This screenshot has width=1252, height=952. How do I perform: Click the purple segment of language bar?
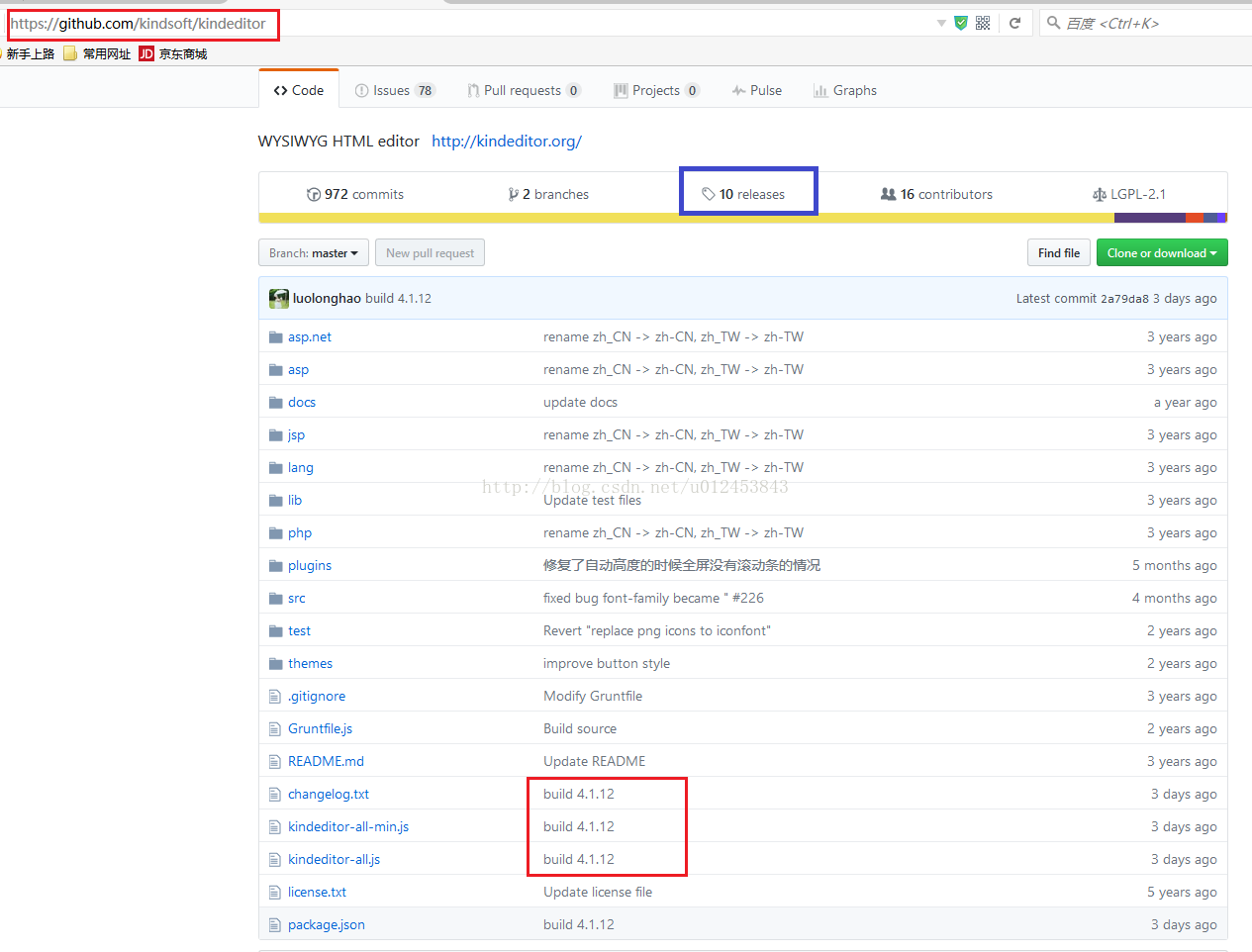[1150, 218]
